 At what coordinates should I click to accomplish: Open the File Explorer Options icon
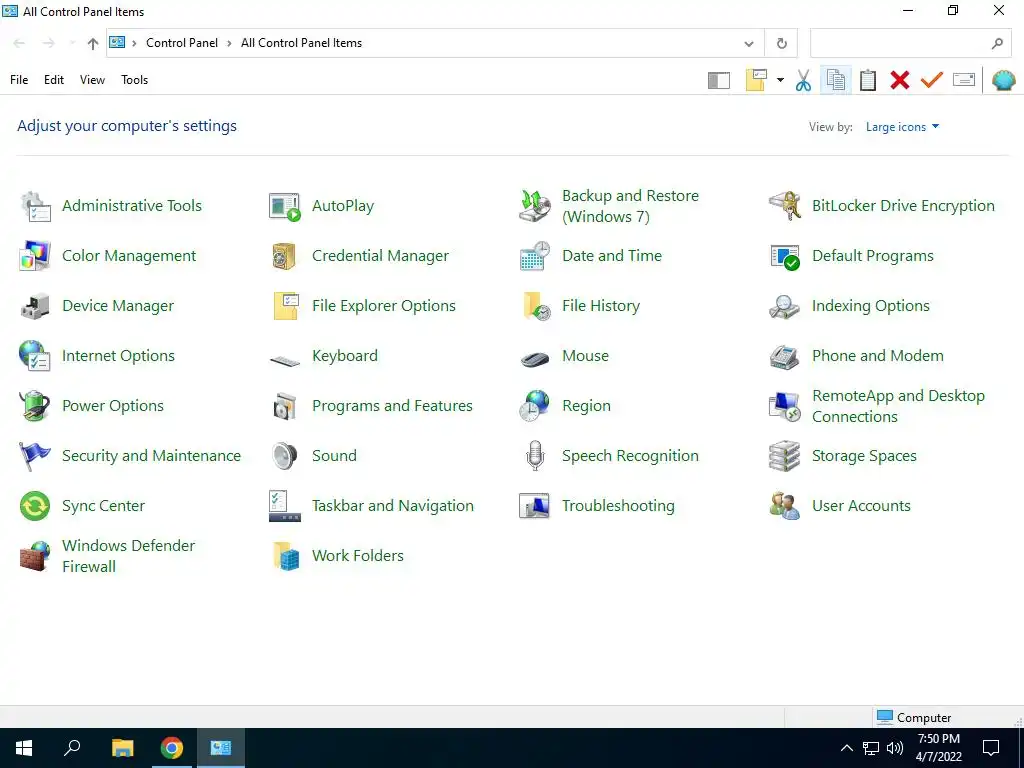click(285, 306)
